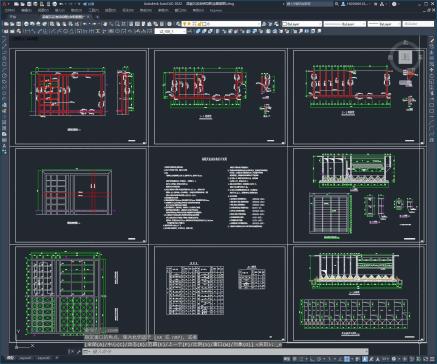Click the Help question mark icon

click(394, 4)
